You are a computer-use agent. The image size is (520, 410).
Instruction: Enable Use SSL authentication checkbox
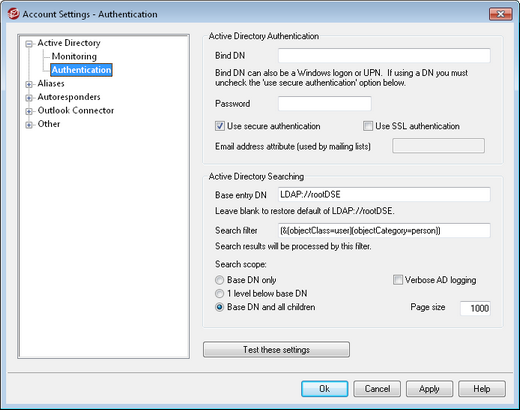(x=368, y=126)
